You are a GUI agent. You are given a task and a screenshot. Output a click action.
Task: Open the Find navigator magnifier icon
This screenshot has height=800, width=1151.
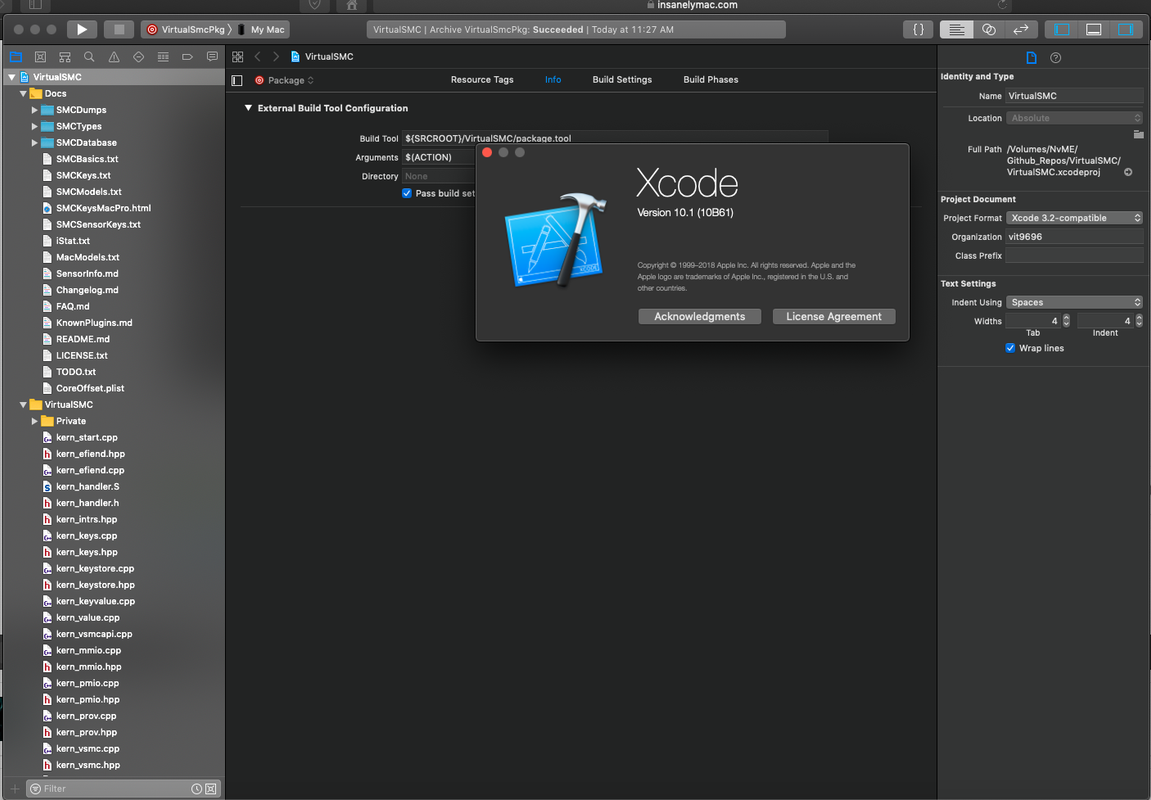pos(89,57)
